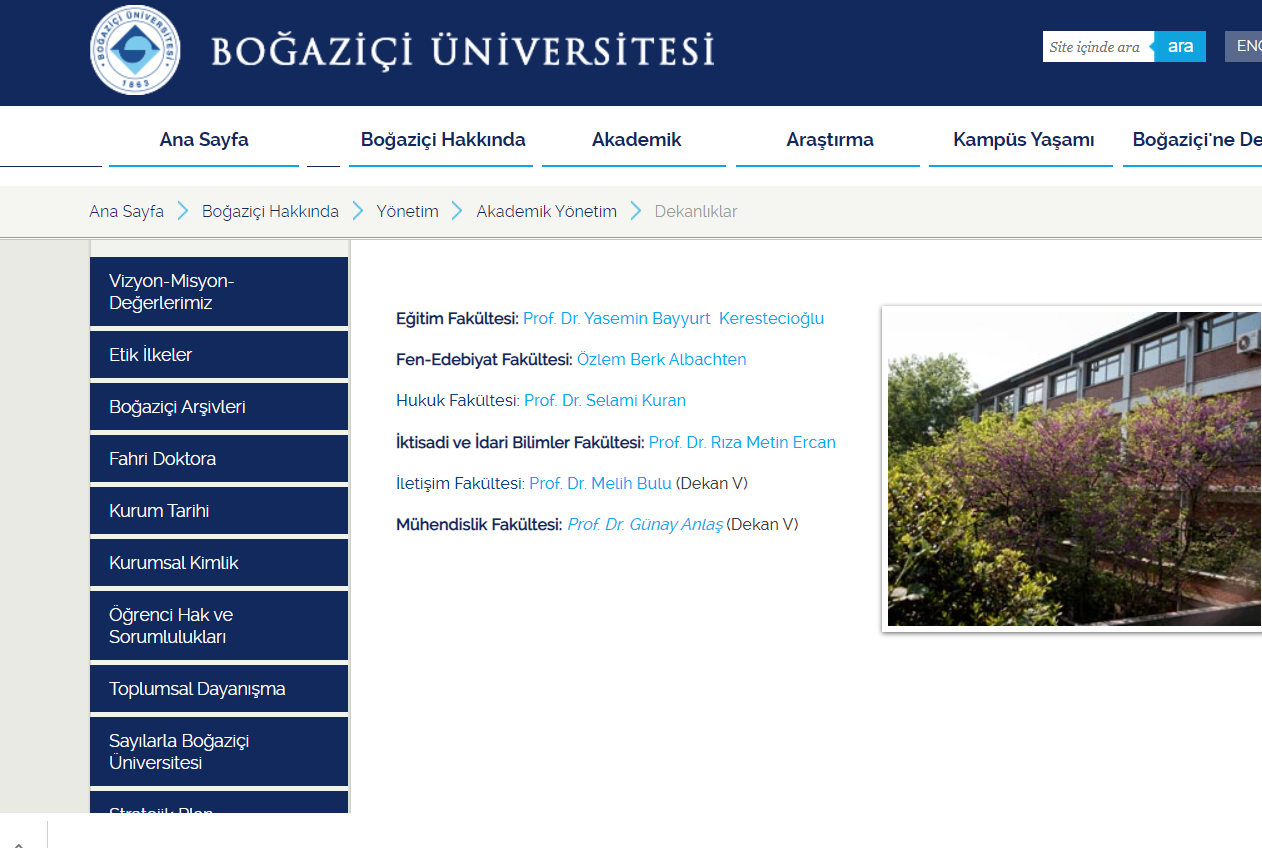Go to Kampüs Yaşamı menu item
The width and height of the screenshot is (1262, 848).
[x=1023, y=140]
